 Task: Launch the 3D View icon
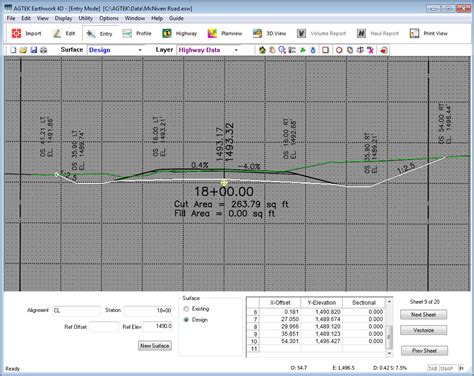[257, 33]
